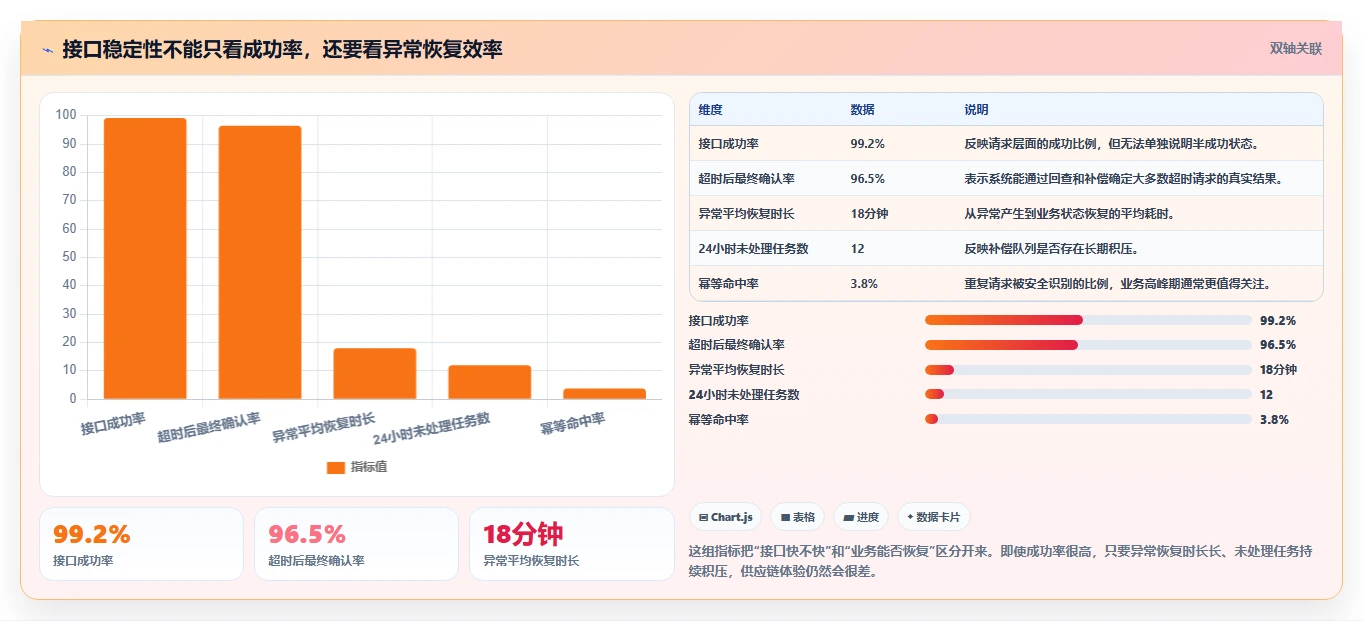This screenshot has width=1363, height=621.
Task: Click the lightning icon beside the title
Action: (47, 49)
